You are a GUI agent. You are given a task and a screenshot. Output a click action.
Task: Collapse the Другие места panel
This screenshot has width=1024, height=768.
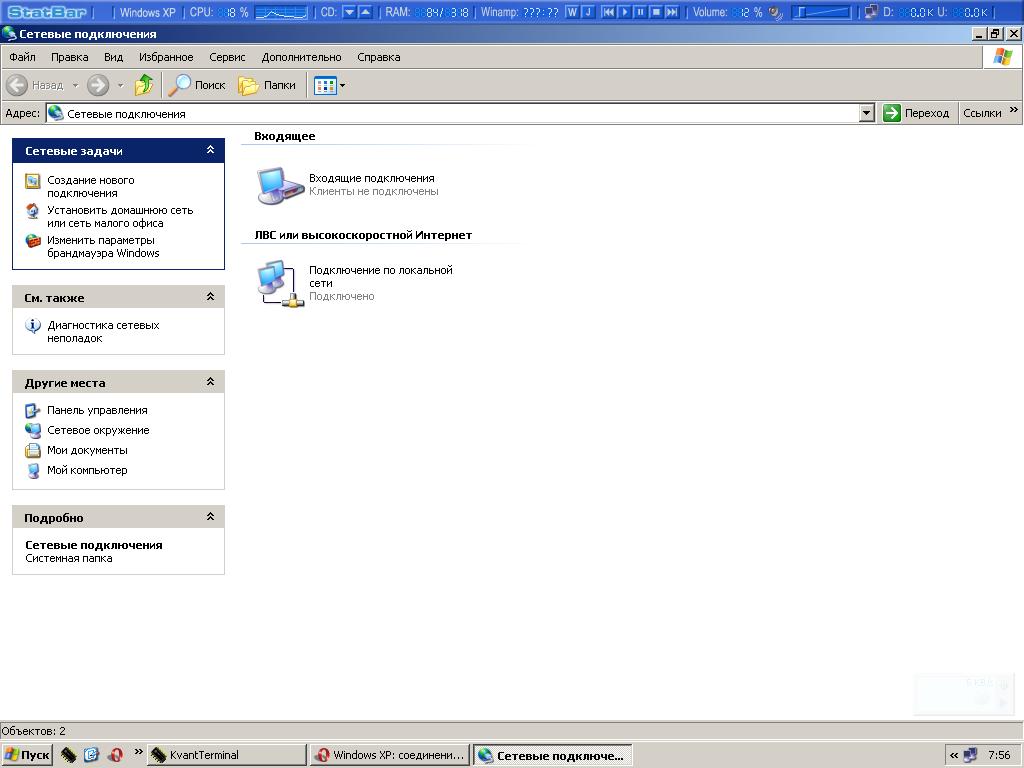pos(210,382)
